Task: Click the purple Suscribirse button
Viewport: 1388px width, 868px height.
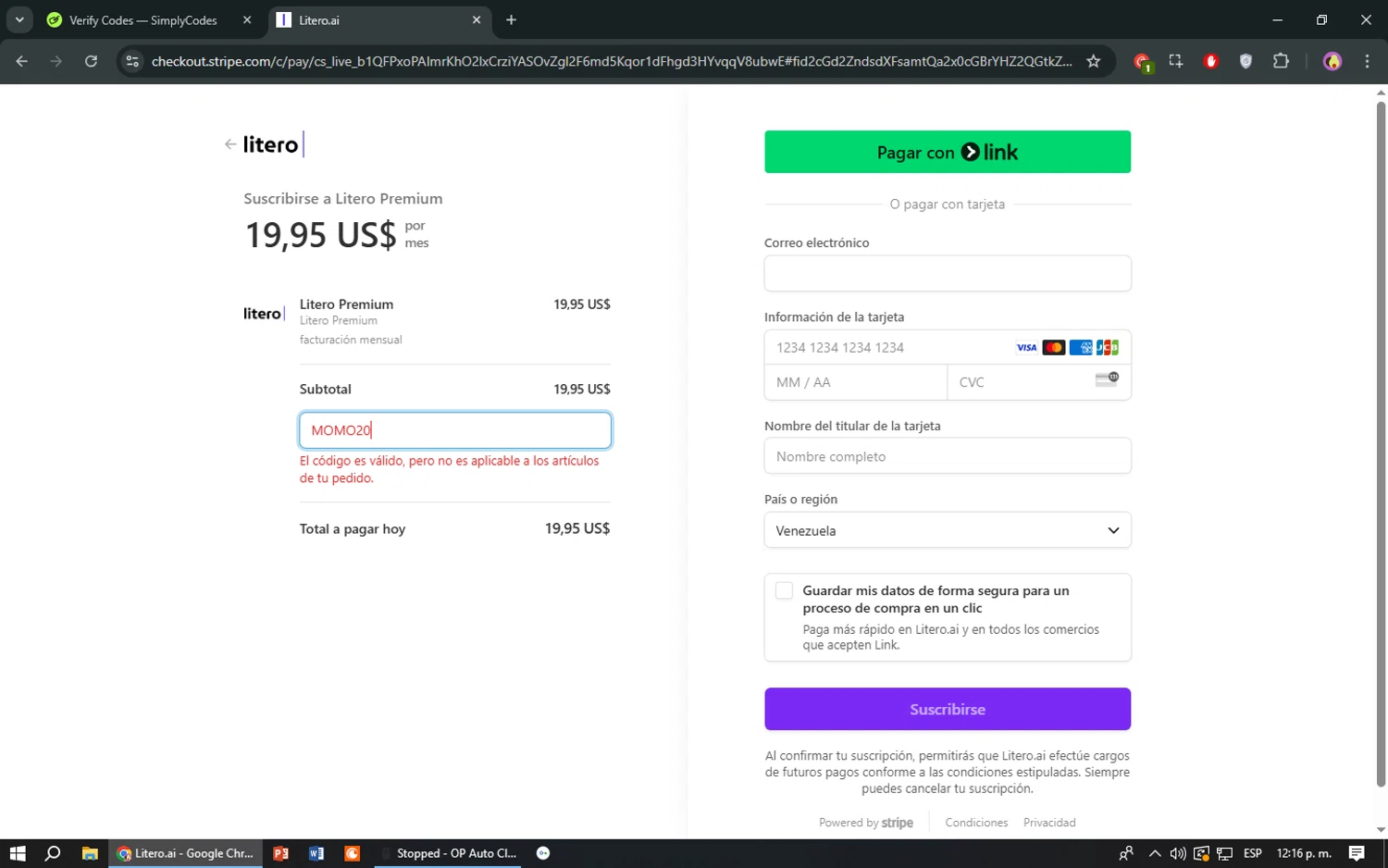Action: coord(948,709)
